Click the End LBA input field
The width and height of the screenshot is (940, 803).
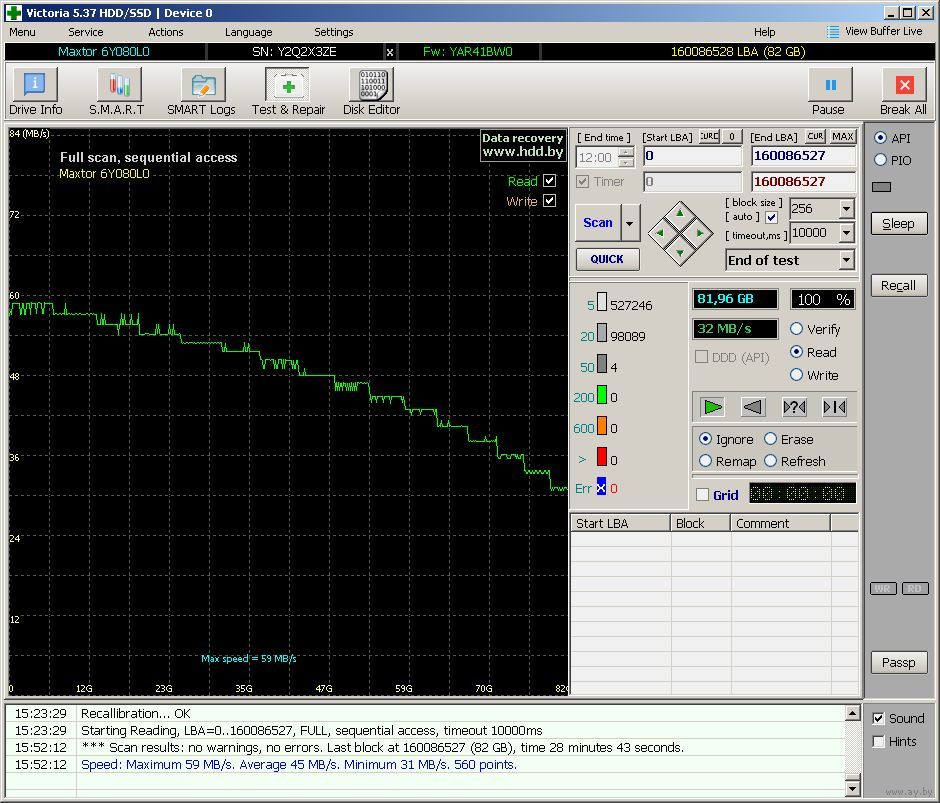[x=803, y=156]
